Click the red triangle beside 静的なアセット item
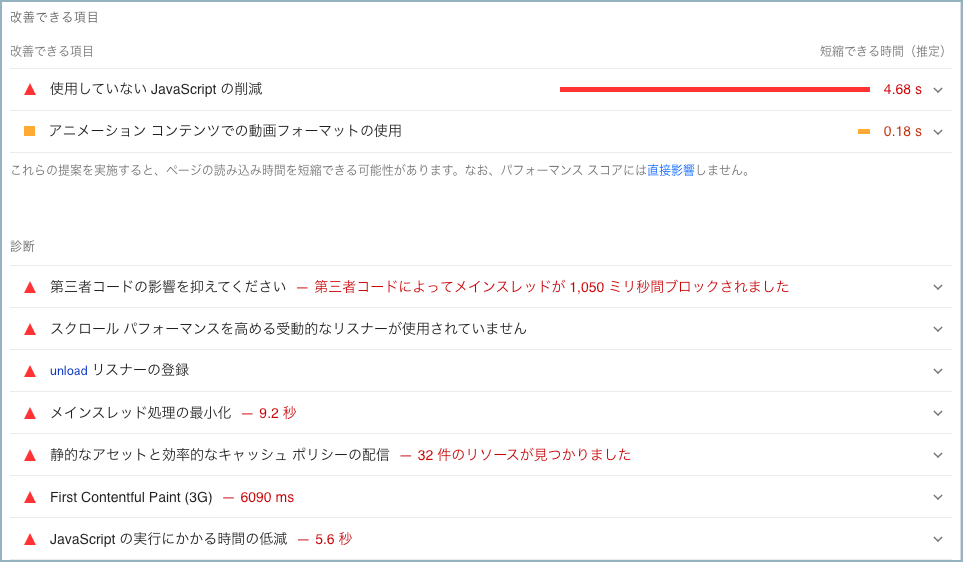Viewport: 963px width, 562px height. click(30, 455)
